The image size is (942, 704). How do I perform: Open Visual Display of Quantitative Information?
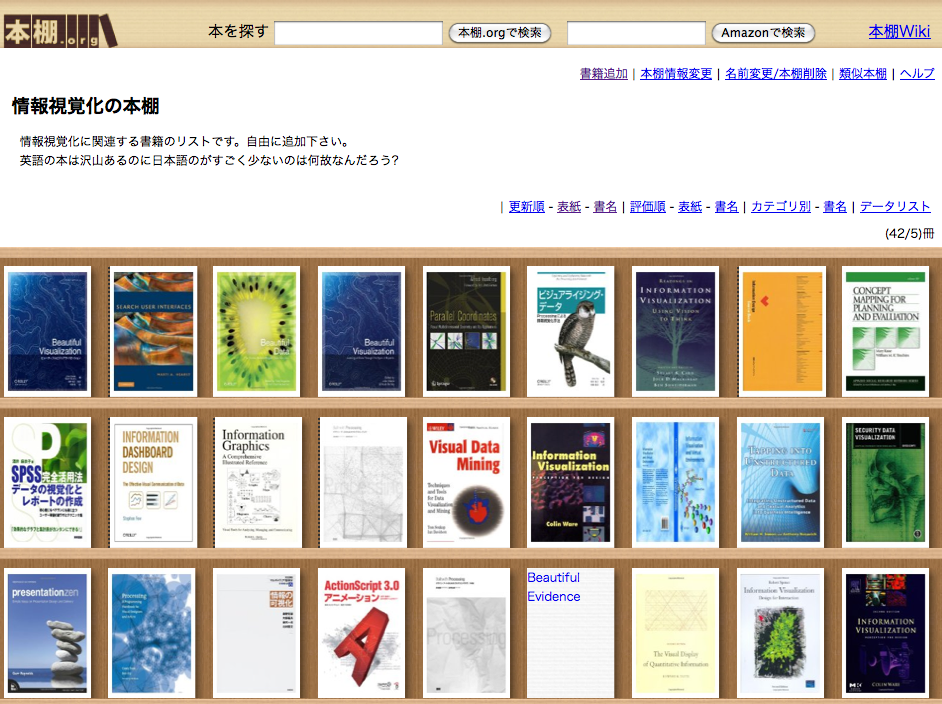tap(675, 633)
